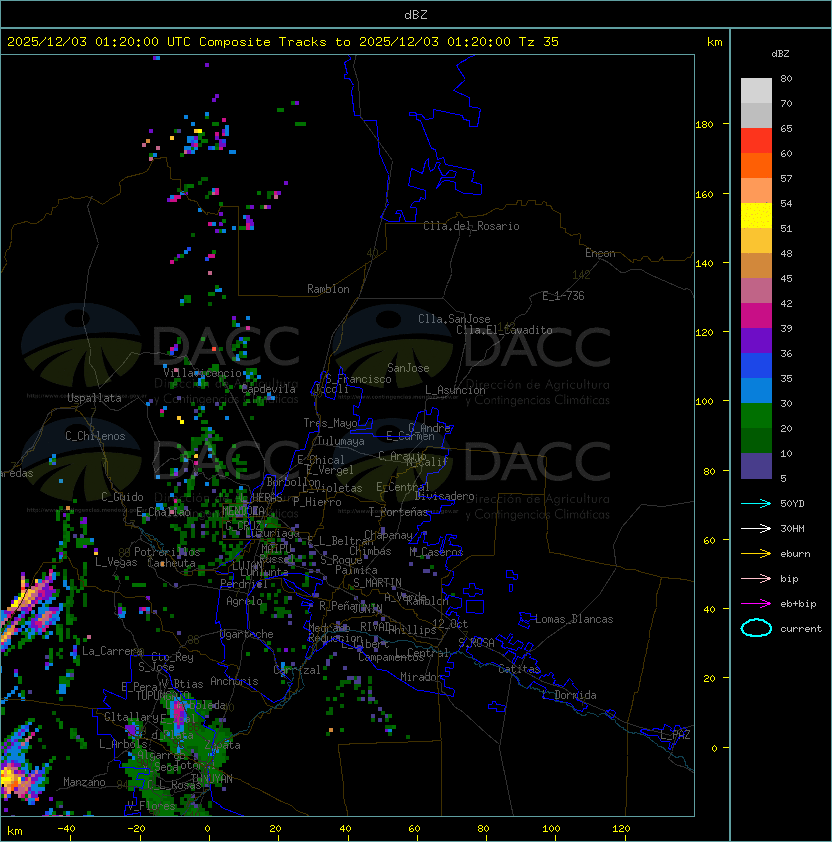Click the 'Uspallata' map label

94,398
